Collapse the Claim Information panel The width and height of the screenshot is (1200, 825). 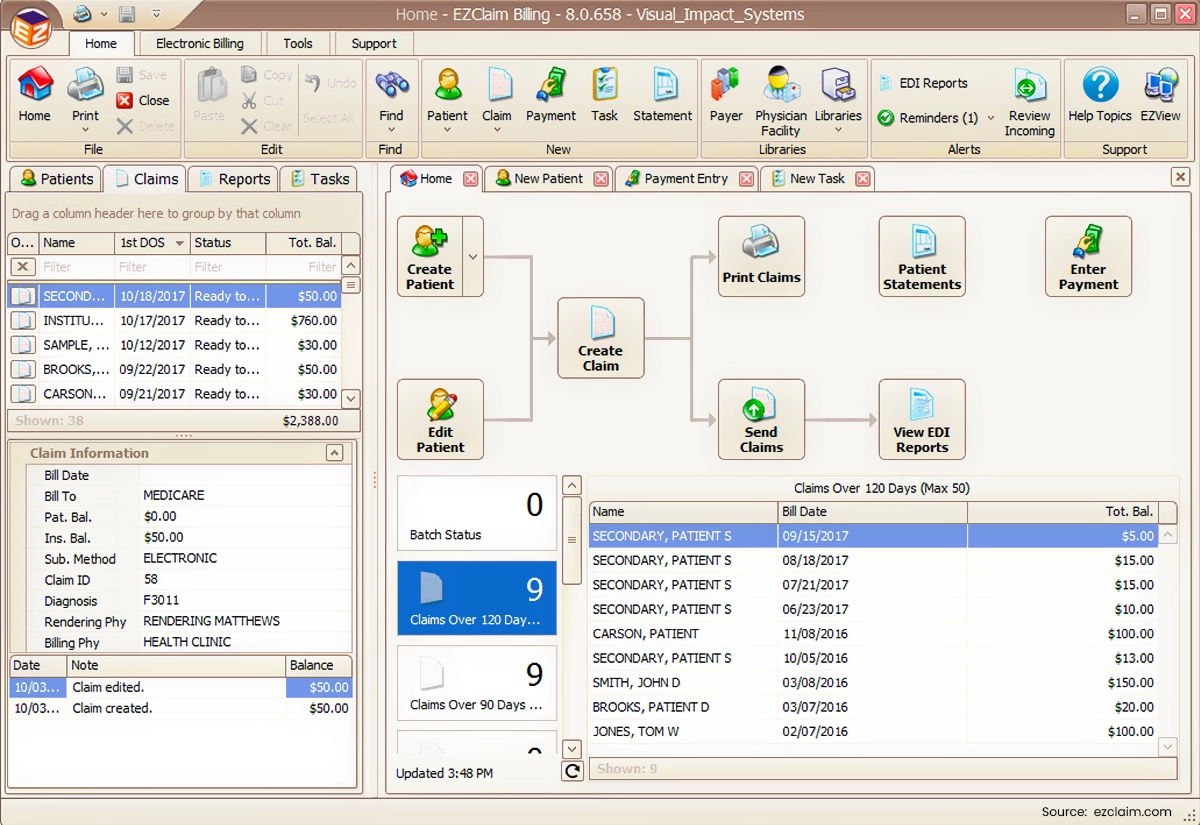[335, 453]
